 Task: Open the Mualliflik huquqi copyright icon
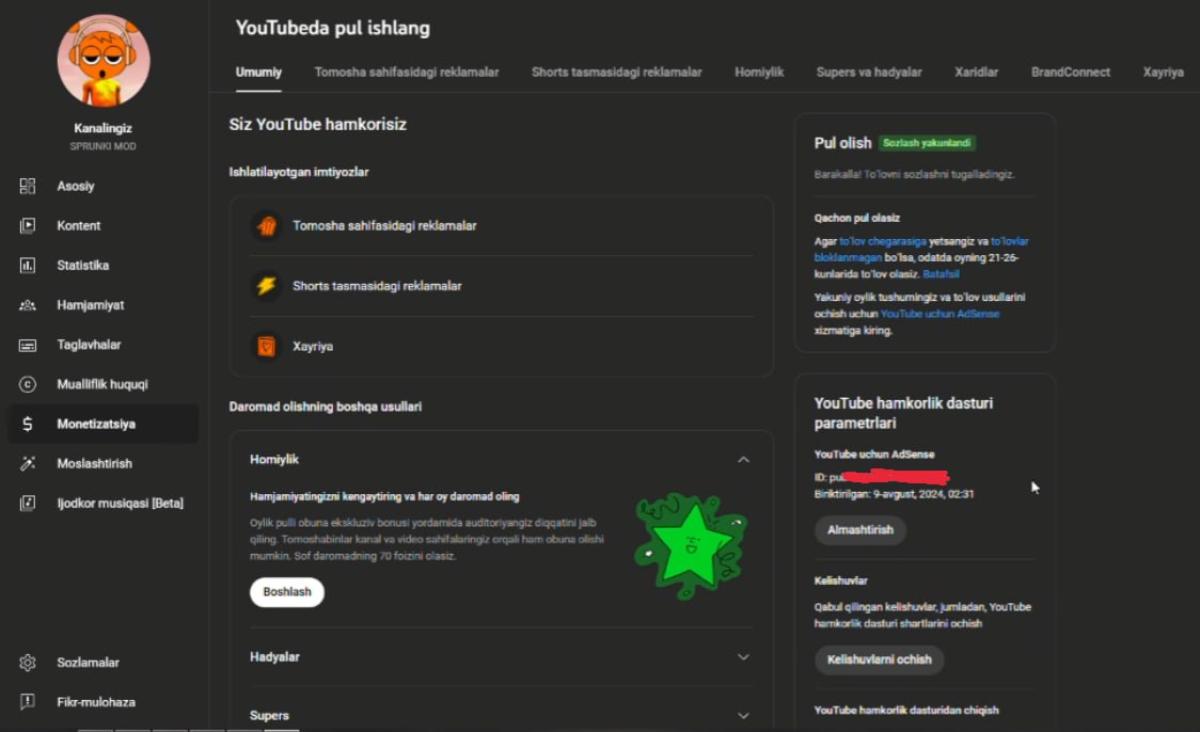[x=27, y=384]
